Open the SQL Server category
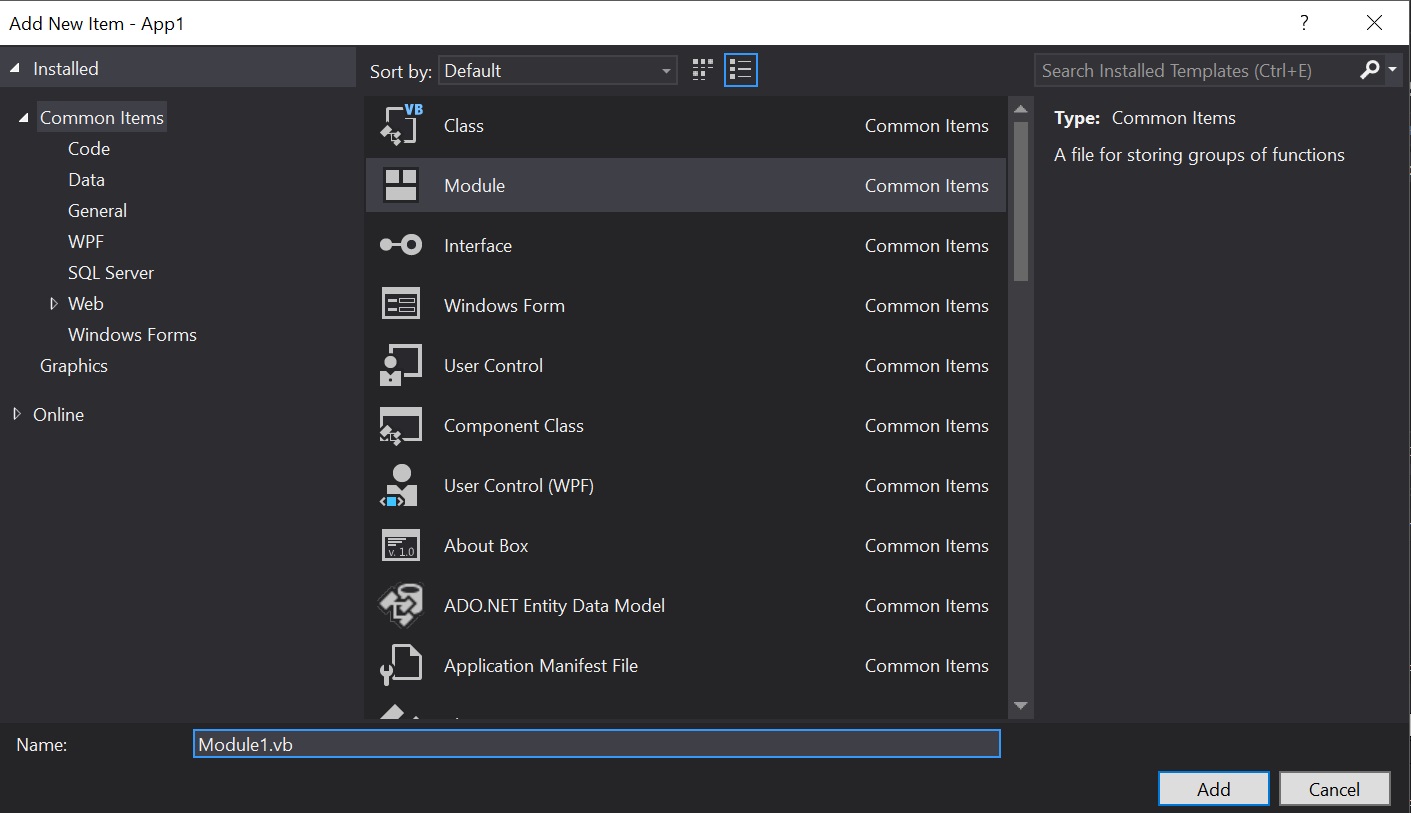The image size is (1411, 813). [x=111, y=272]
